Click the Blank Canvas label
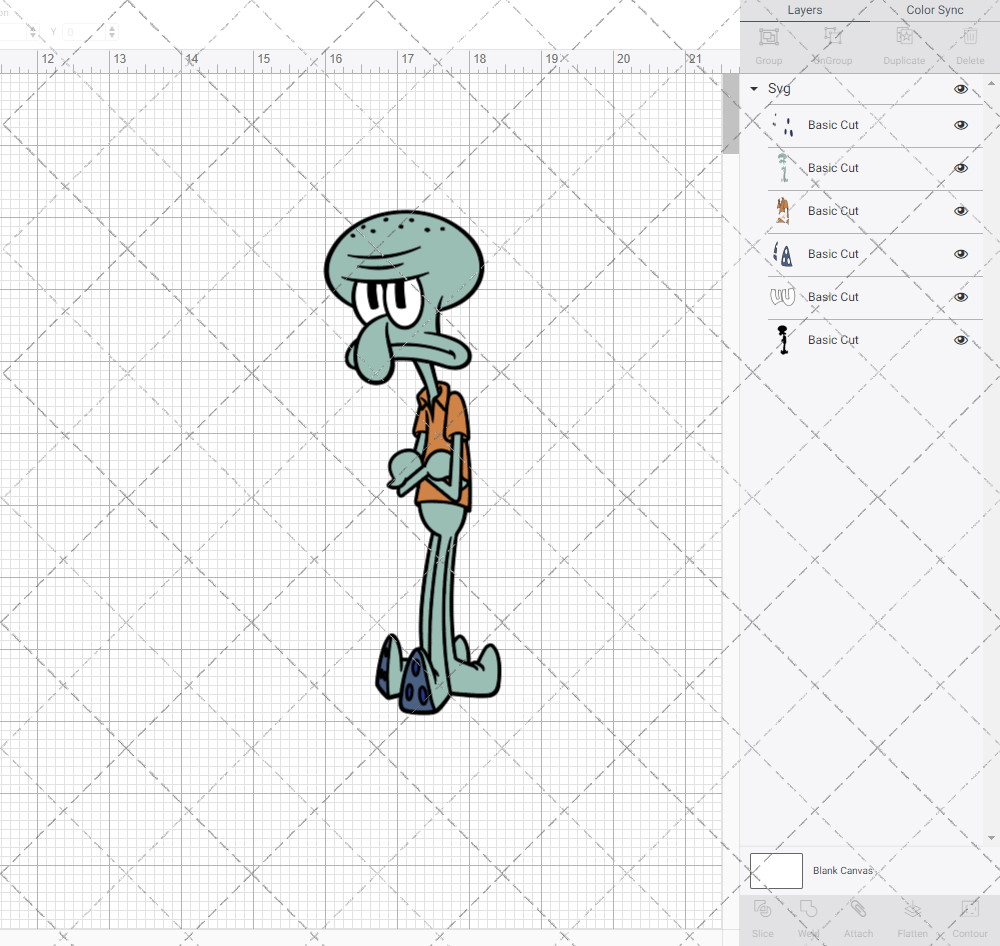1000x946 pixels. (842, 871)
